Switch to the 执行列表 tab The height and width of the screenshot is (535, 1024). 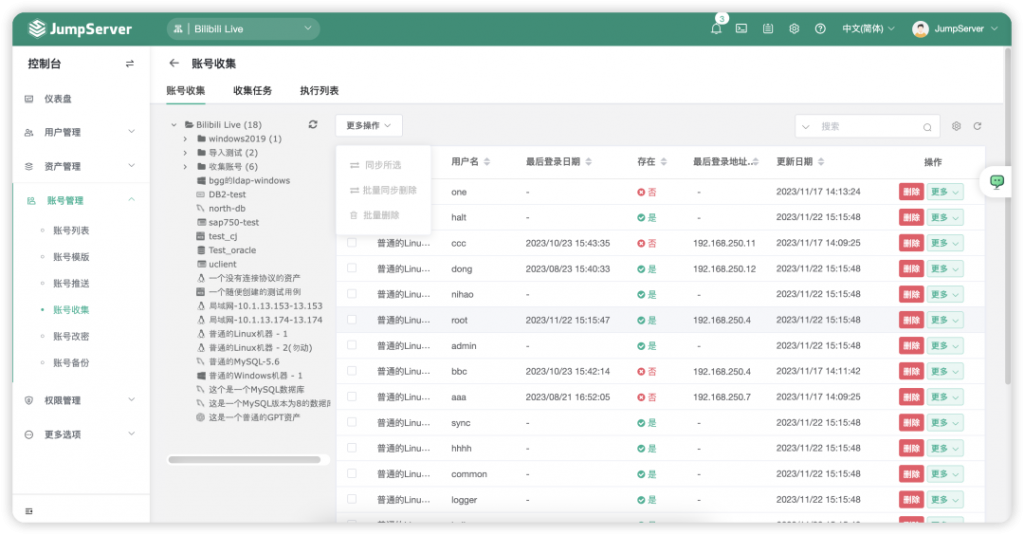[x=319, y=91]
